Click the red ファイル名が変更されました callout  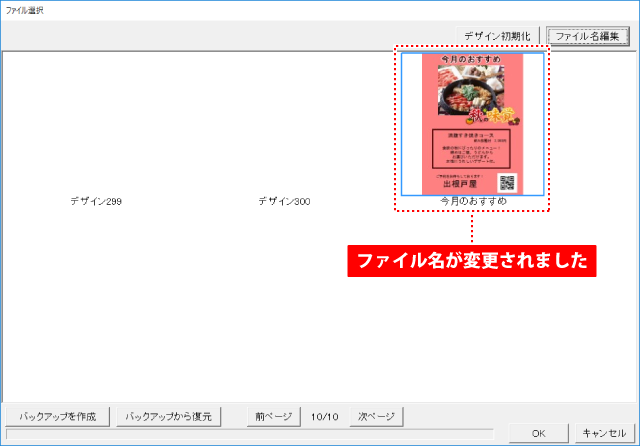point(472,260)
